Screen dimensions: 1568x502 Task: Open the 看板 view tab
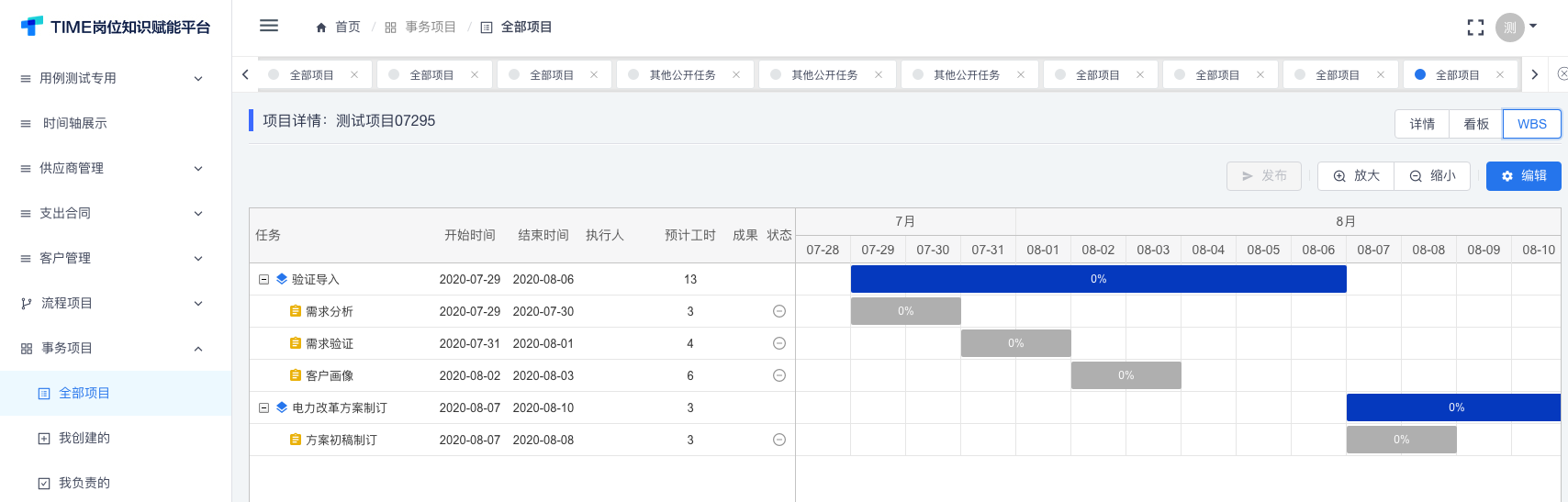point(1476,124)
